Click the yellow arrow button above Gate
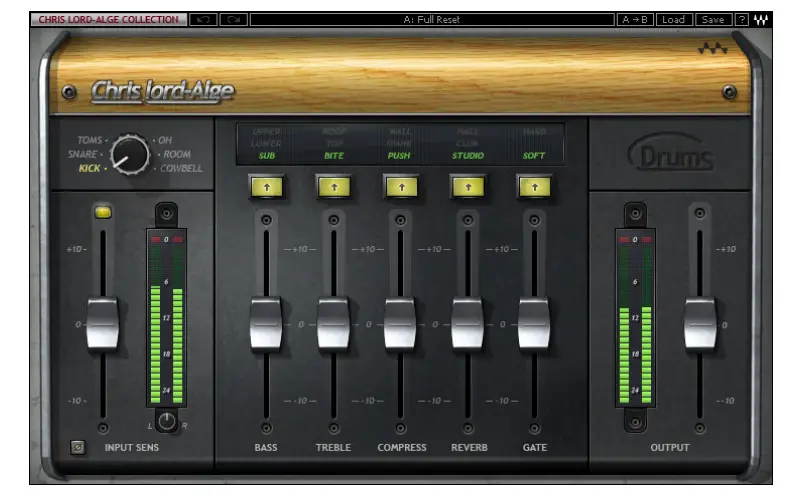 pos(535,187)
